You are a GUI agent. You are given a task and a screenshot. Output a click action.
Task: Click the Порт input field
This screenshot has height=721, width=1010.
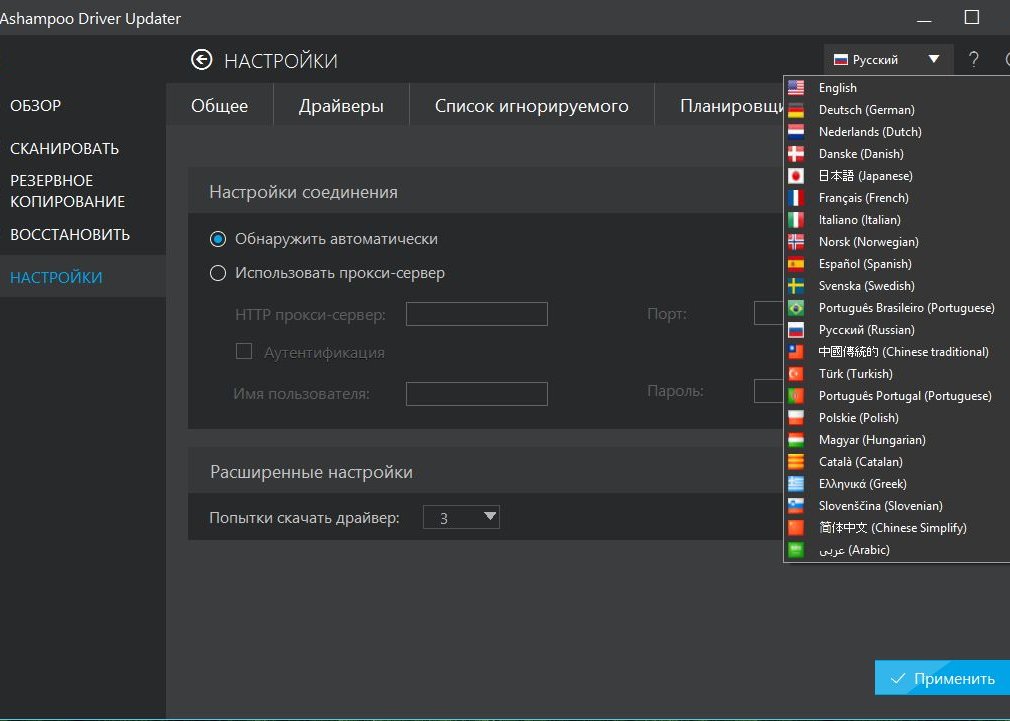(769, 314)
